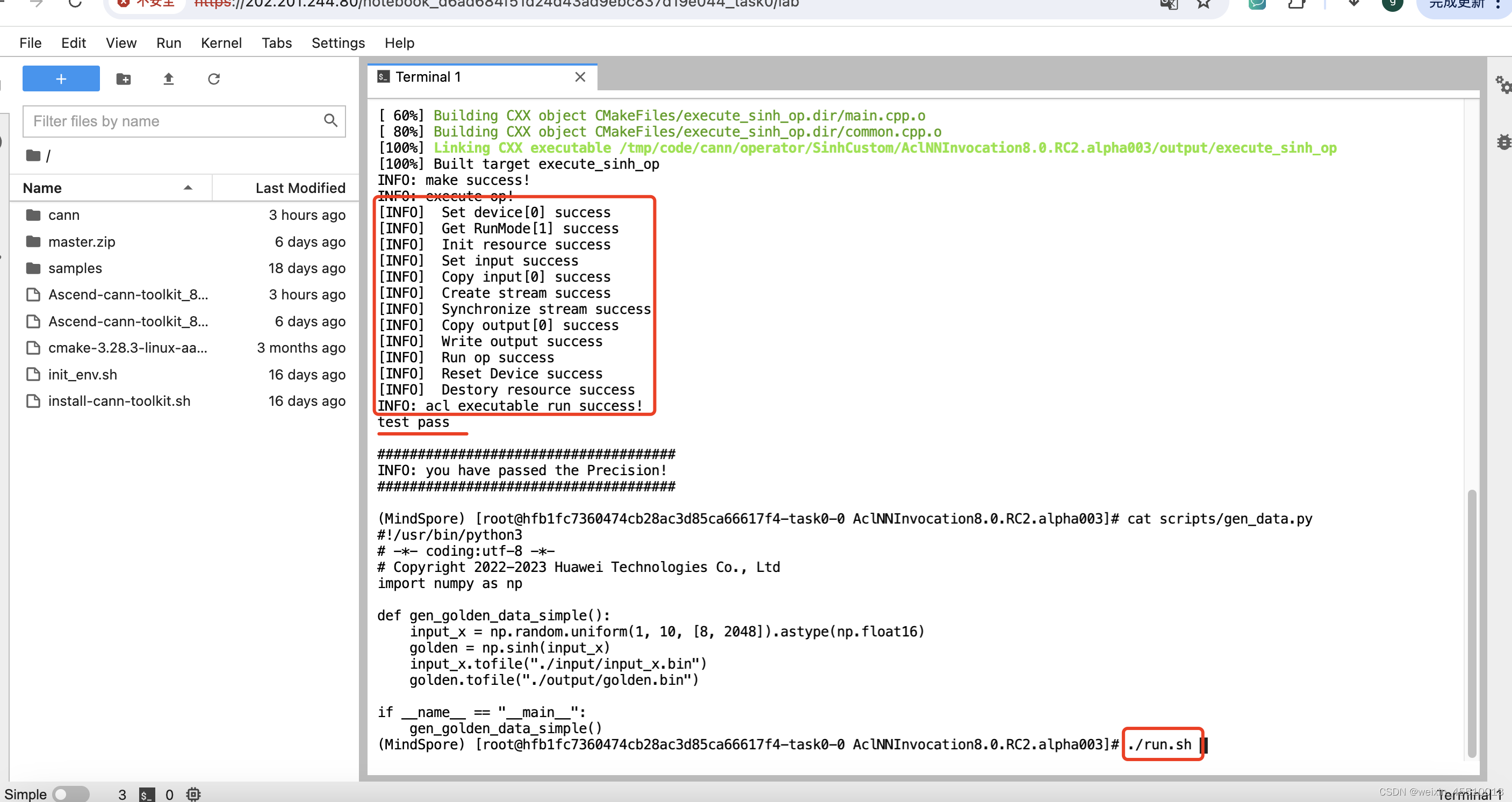Click the blue new launcher plus button
Image resolution: width=1512 pixels, height=802 pixels.
coord(61,78)
